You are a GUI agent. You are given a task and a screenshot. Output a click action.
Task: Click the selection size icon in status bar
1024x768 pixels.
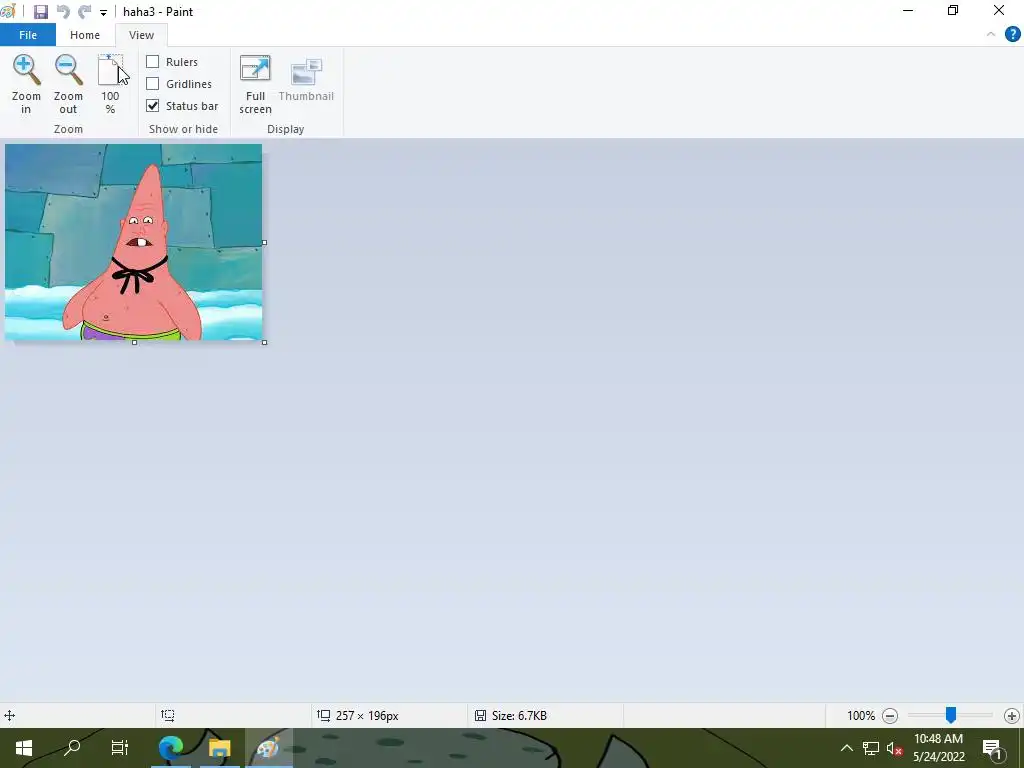coord(168,716)
